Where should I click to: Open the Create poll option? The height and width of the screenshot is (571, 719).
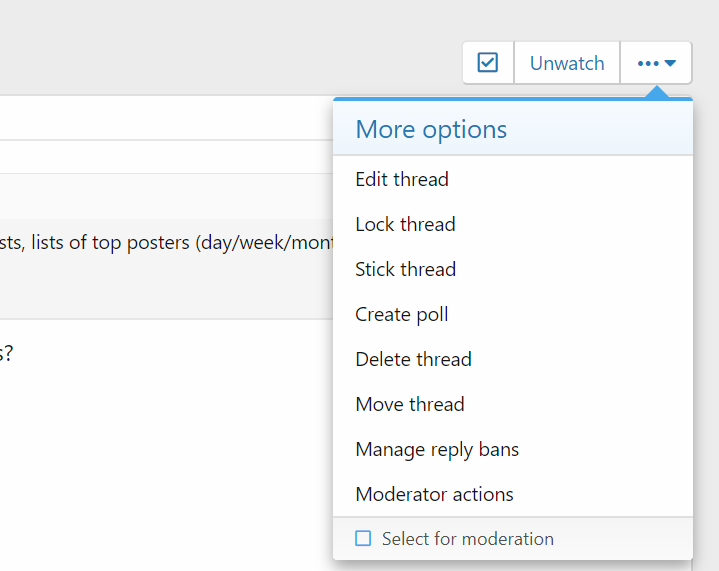(x=401, y=315)
